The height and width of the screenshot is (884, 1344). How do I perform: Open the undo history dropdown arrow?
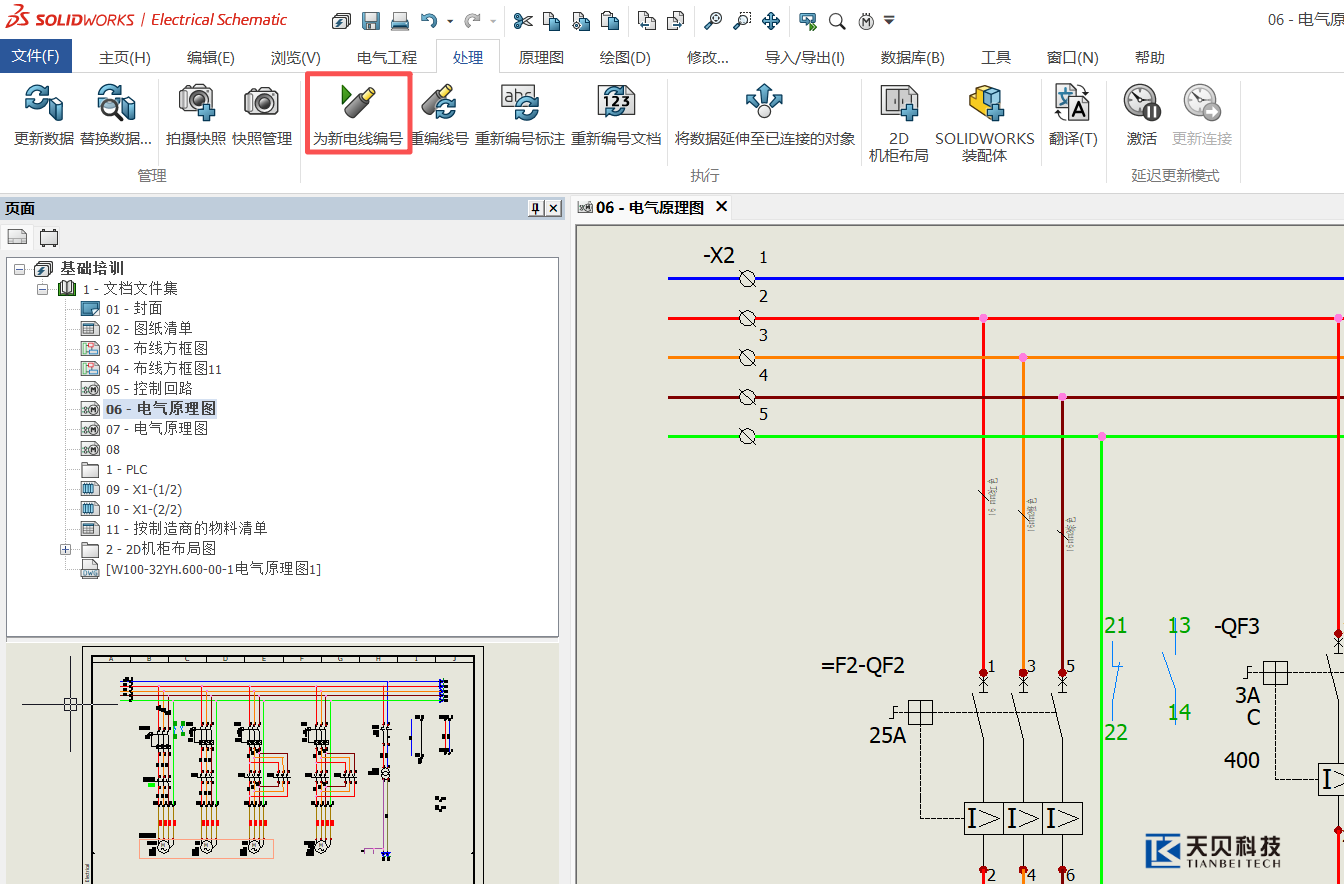(x=450, y=21)
